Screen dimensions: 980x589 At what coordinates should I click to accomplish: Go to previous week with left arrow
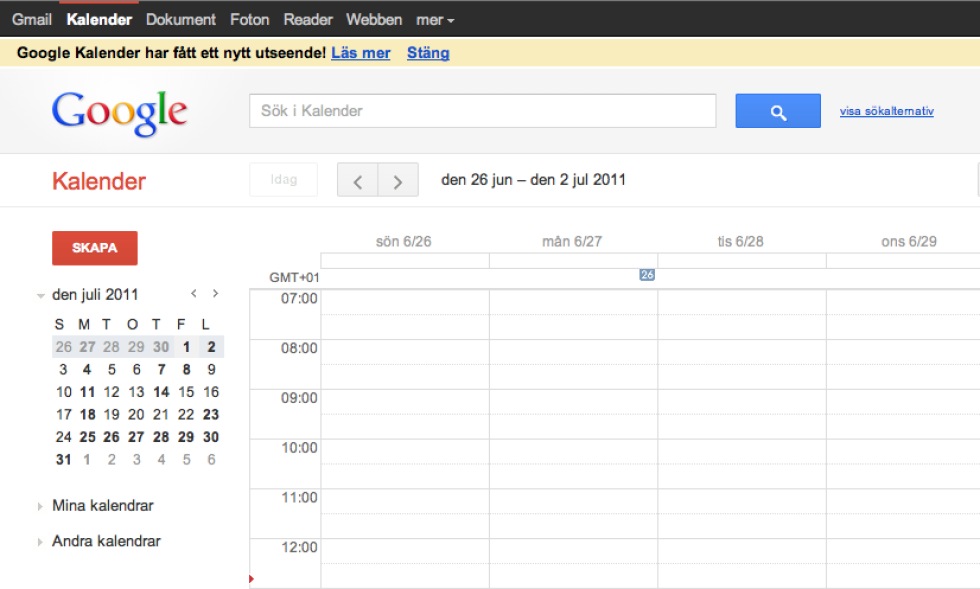(x=357, y=181)
